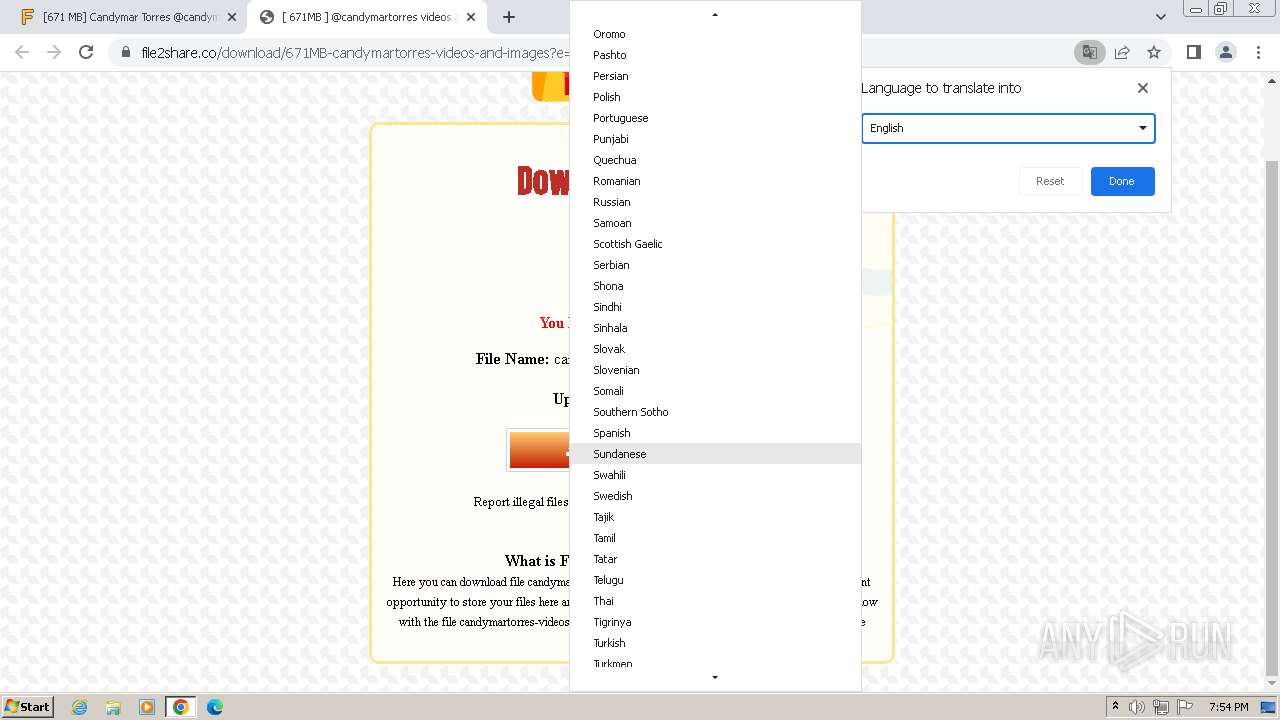Click the volume speaker tray icon
The height and width of the screenshot is (720, 1280).
point(1137,707)
